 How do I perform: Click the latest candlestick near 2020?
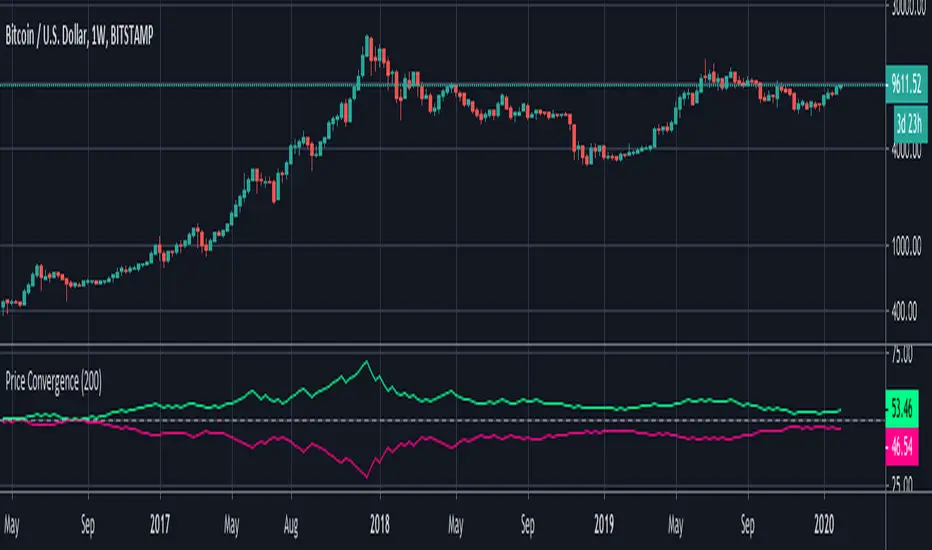click(839, 87)
